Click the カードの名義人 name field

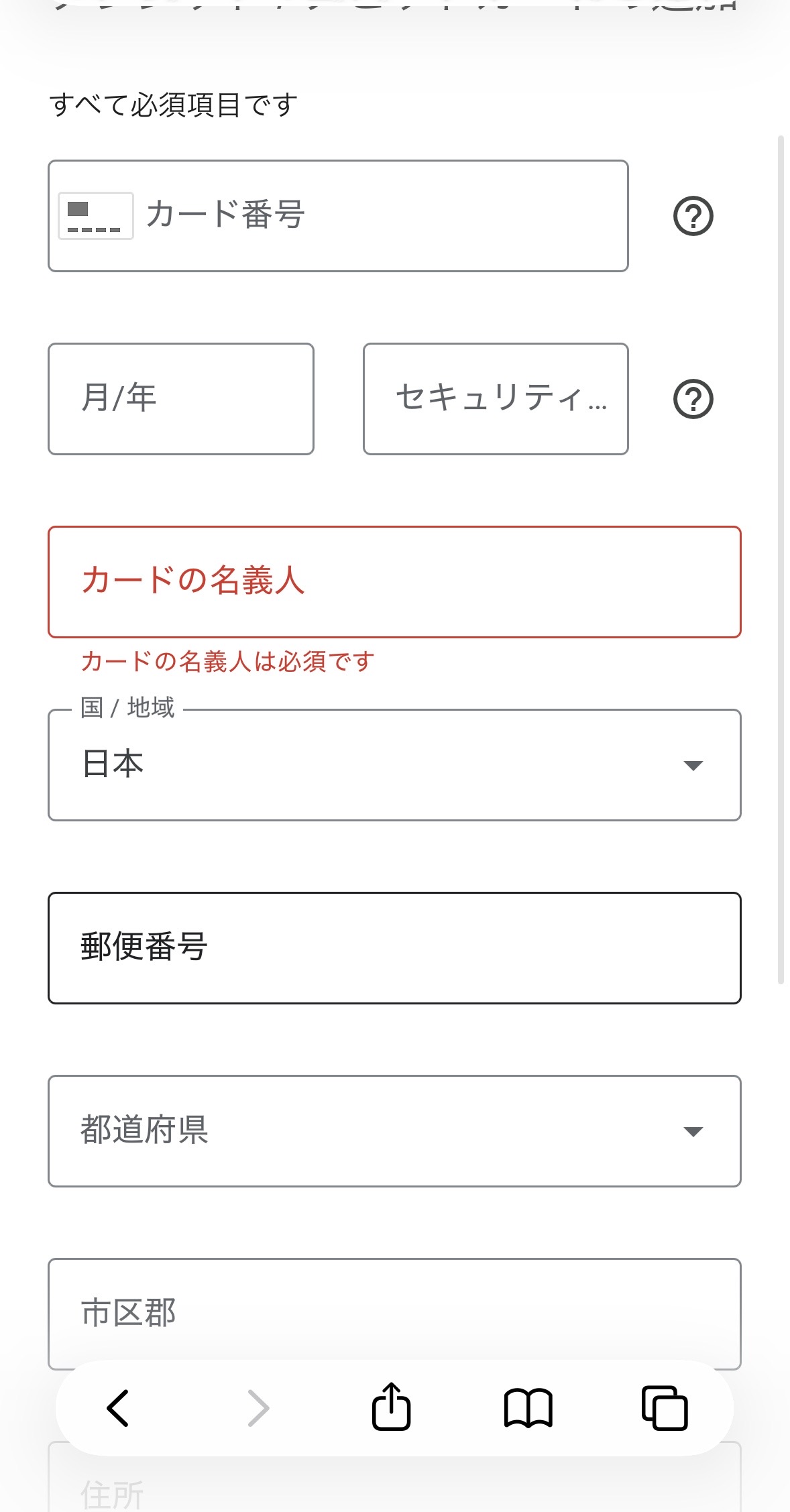[394, 582]
